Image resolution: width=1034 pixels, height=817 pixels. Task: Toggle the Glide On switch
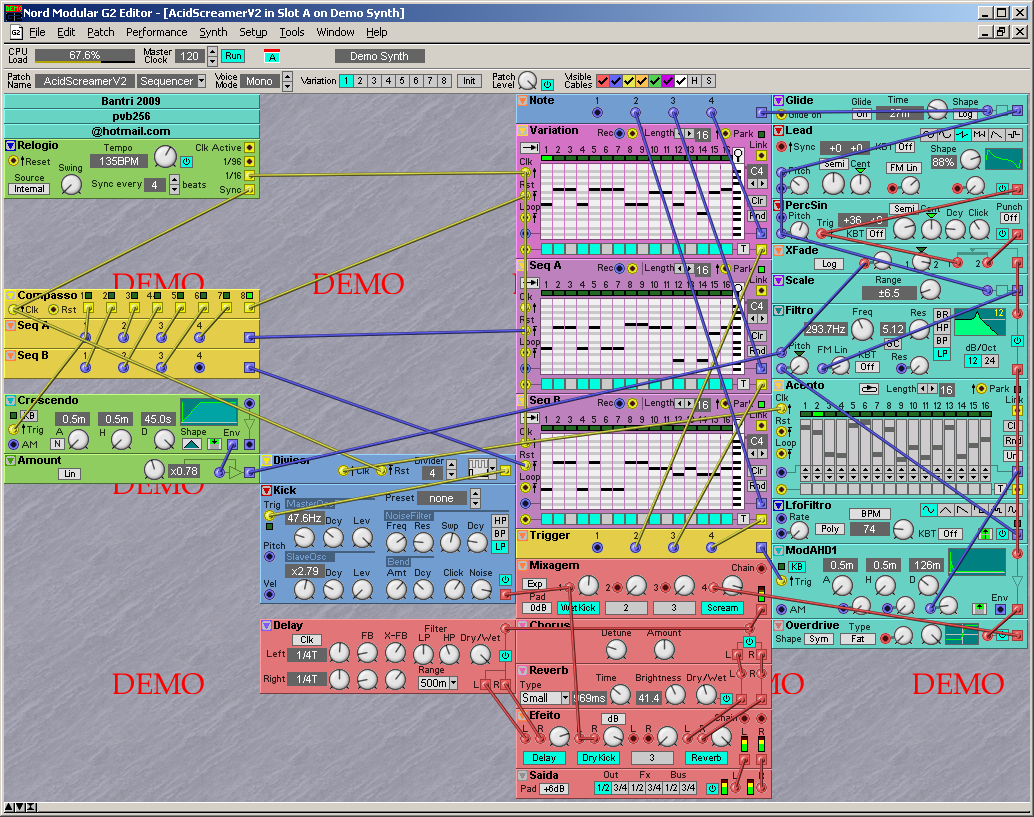click(x=861, y=114)
